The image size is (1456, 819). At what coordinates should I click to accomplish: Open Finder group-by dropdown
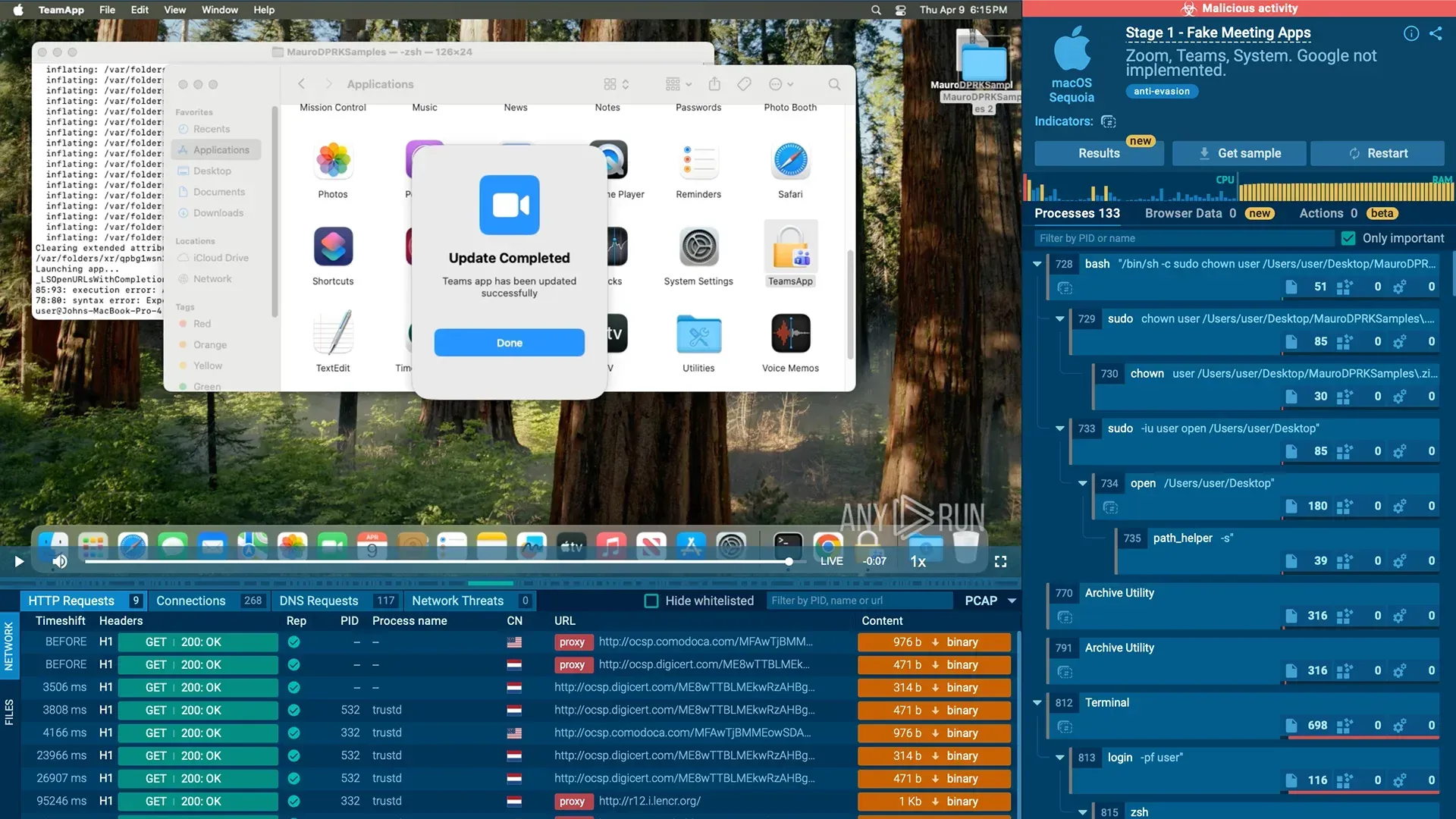click(x=679, y=84)
